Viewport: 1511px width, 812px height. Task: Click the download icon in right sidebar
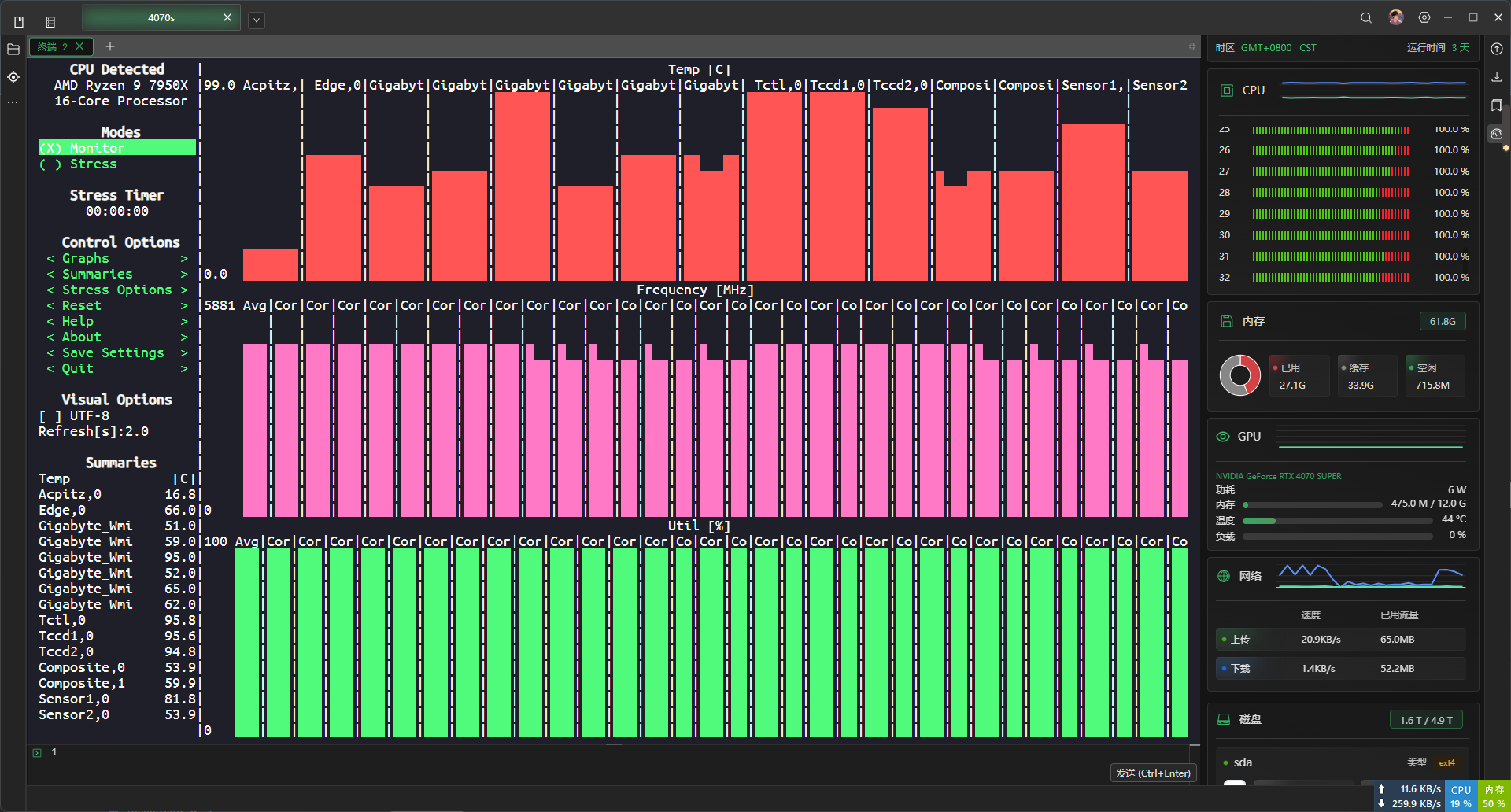point(1497,76)
